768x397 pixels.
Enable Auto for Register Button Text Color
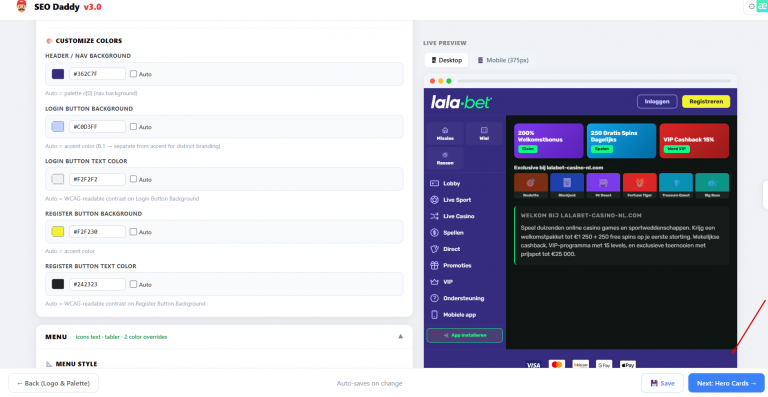pyautogui.click(x=133, y=284)
